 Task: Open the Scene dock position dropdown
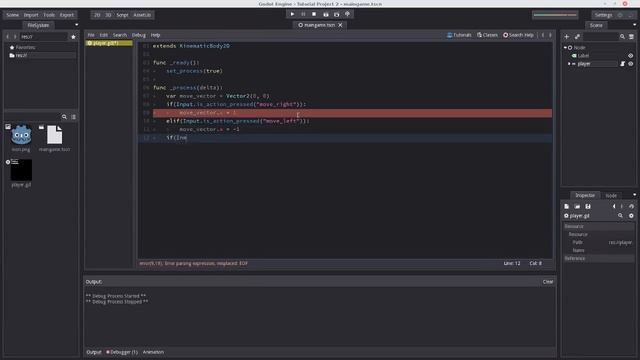[634, 25]
